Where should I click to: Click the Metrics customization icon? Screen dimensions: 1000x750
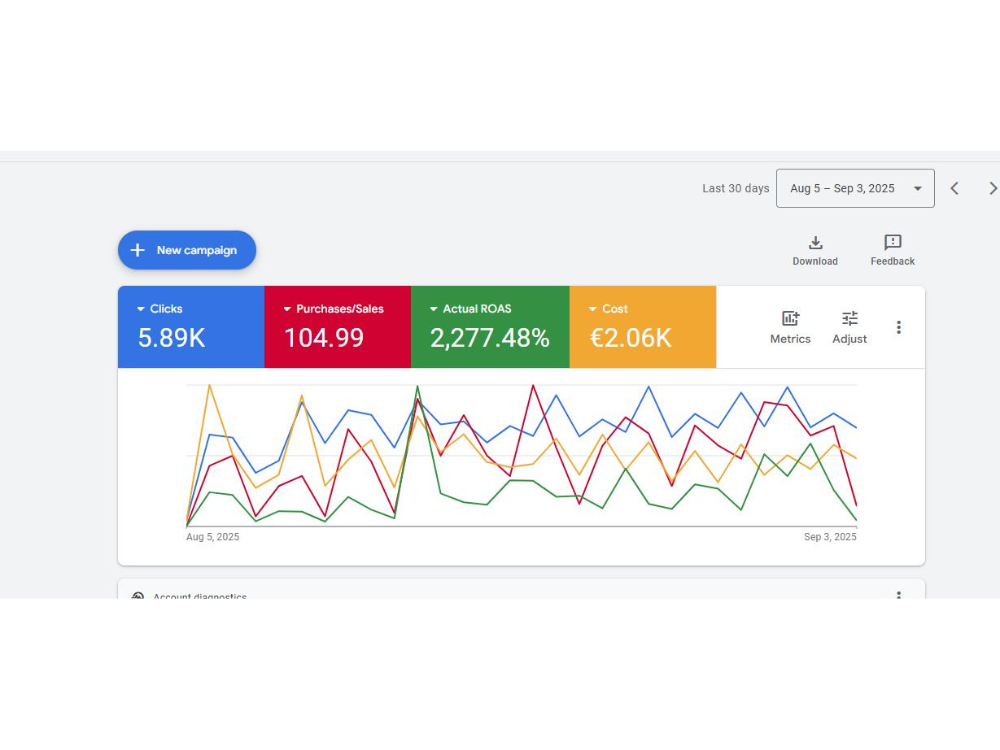tap(790, 318)
